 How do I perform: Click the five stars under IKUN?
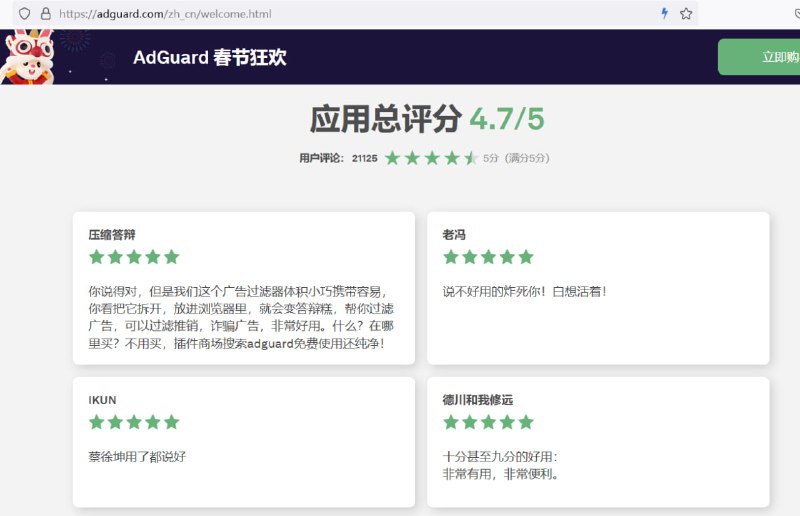(x=134, y=422)
